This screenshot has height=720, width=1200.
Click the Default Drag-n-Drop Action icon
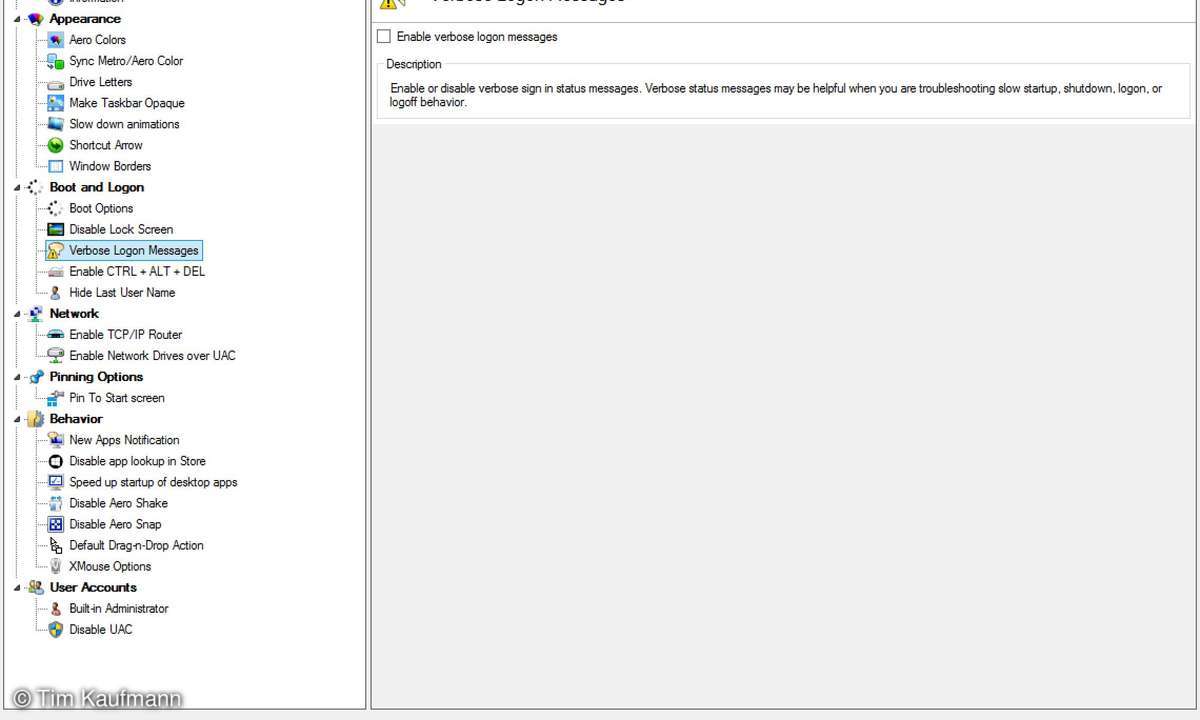click(56, 545)
